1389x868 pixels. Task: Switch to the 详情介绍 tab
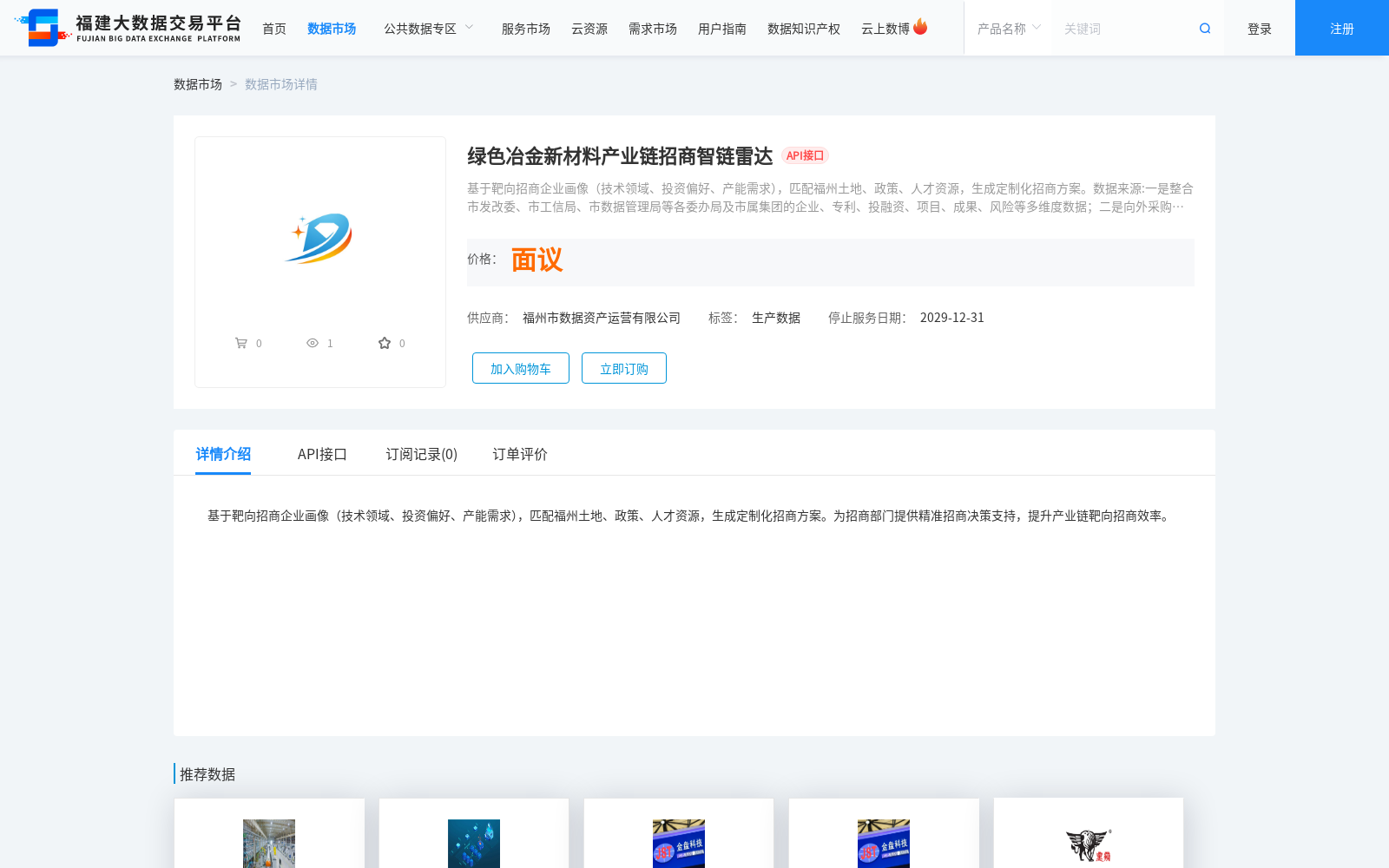pyautogui.click(x=223, y=454)
